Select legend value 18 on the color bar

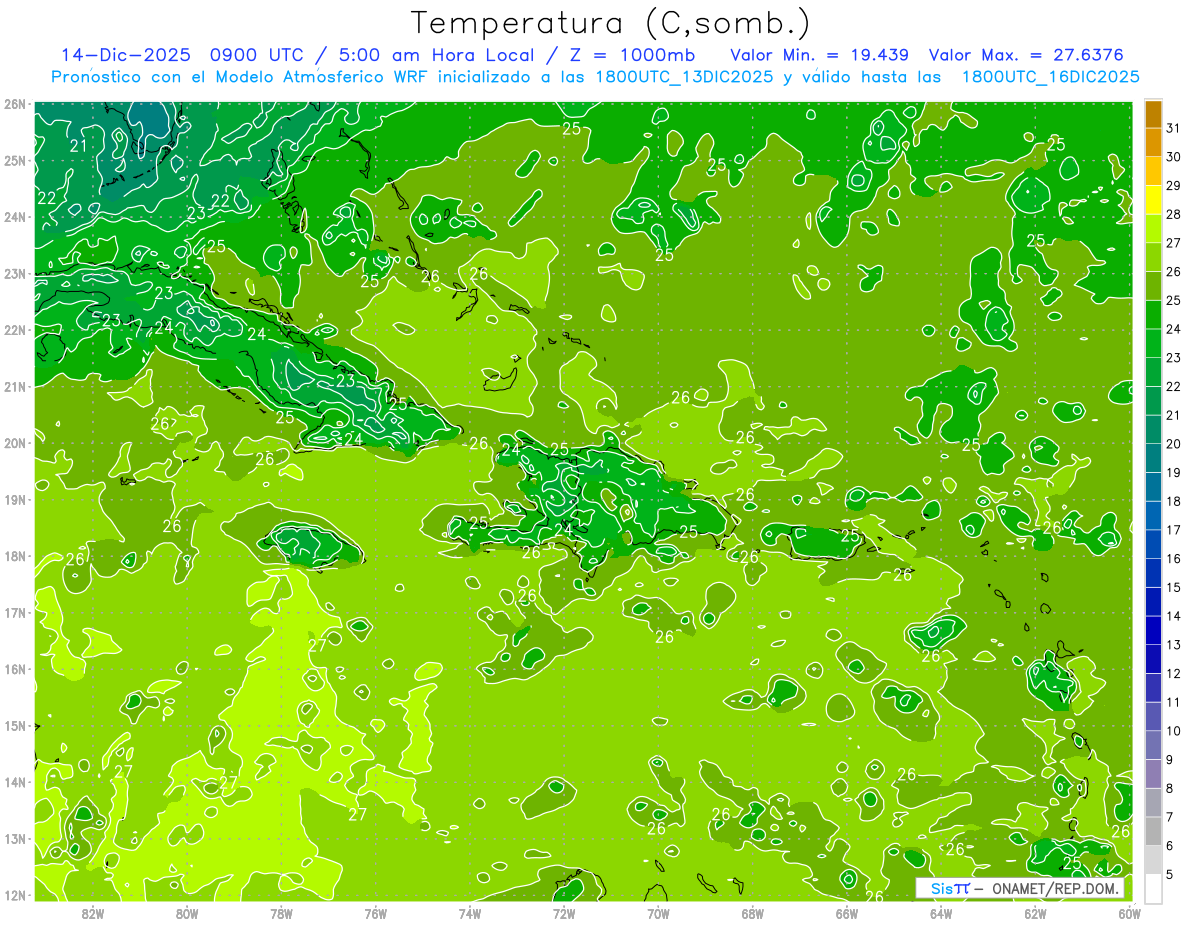pyautogui.click(x=1173, y=501)
